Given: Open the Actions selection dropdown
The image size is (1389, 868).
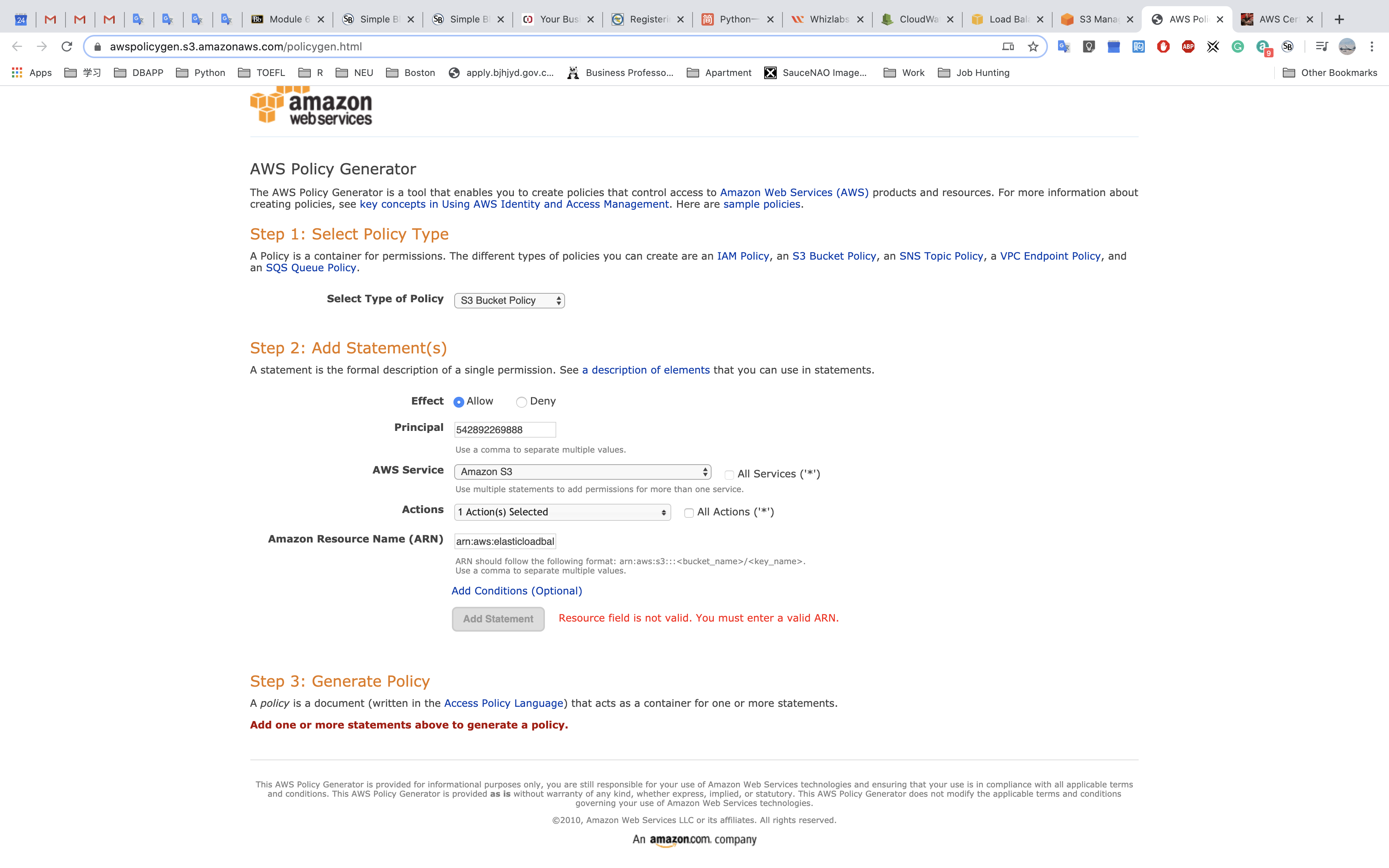Looking at the screenshot, I should point(562,511).
